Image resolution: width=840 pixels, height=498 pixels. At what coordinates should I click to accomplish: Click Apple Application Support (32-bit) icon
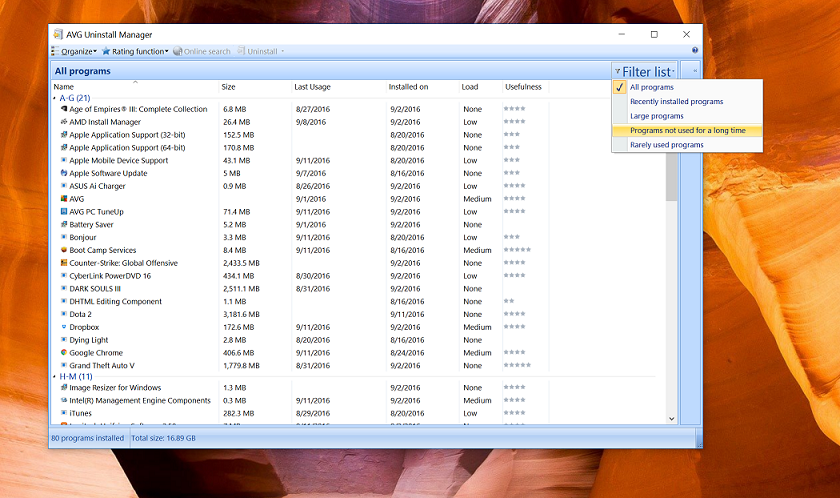[x=64, y=134]
